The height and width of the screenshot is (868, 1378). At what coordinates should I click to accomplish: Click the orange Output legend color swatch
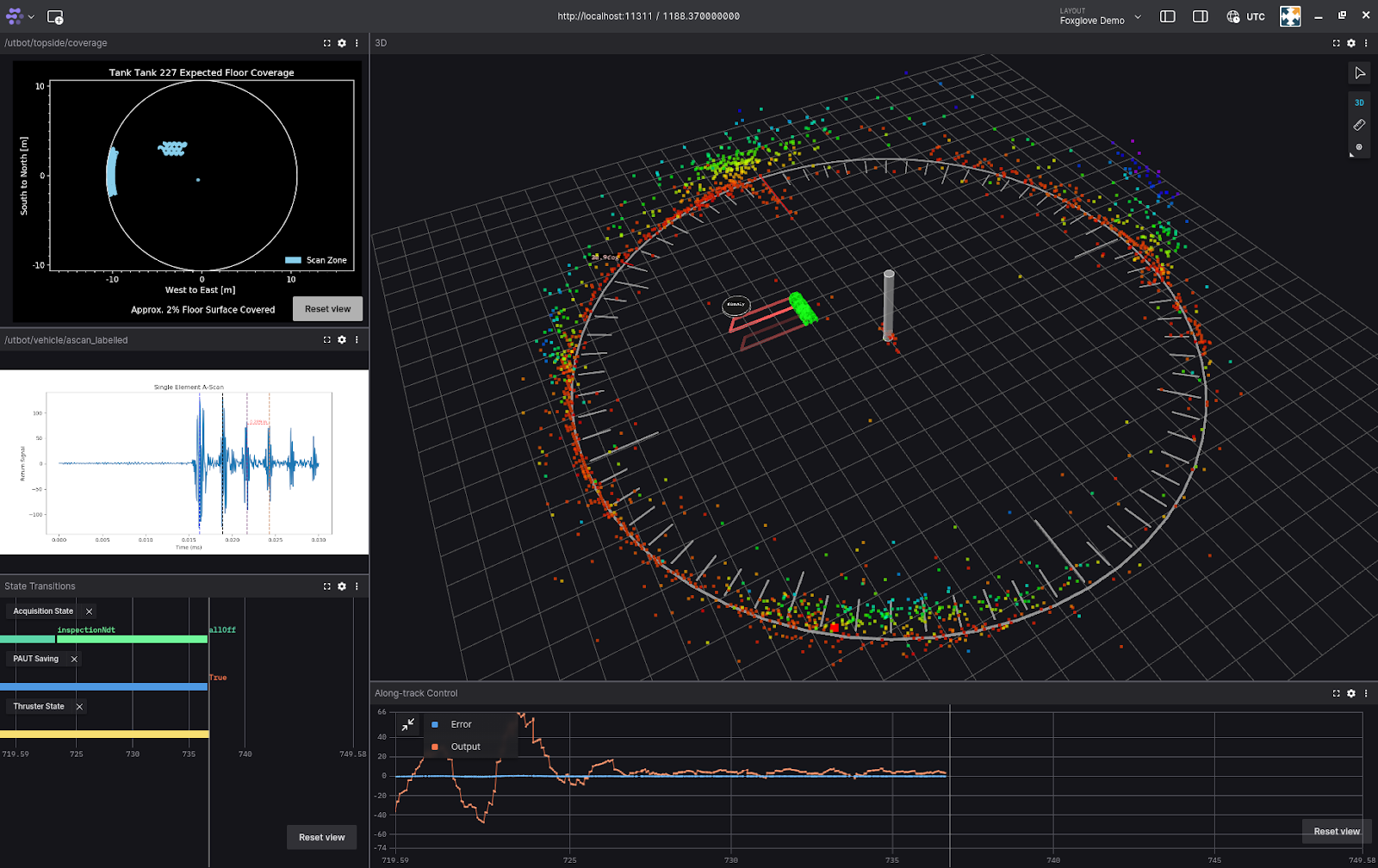435,747
